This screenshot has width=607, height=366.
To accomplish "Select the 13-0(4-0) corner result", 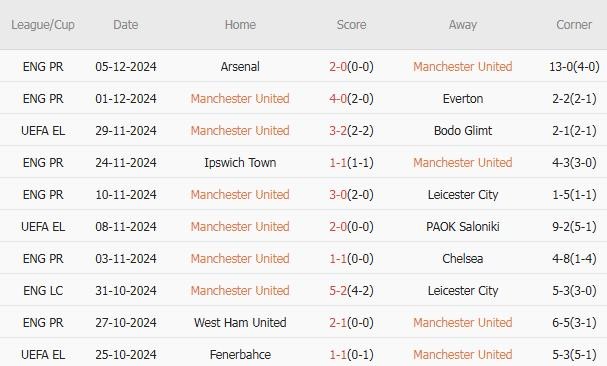I will (574, 67).
